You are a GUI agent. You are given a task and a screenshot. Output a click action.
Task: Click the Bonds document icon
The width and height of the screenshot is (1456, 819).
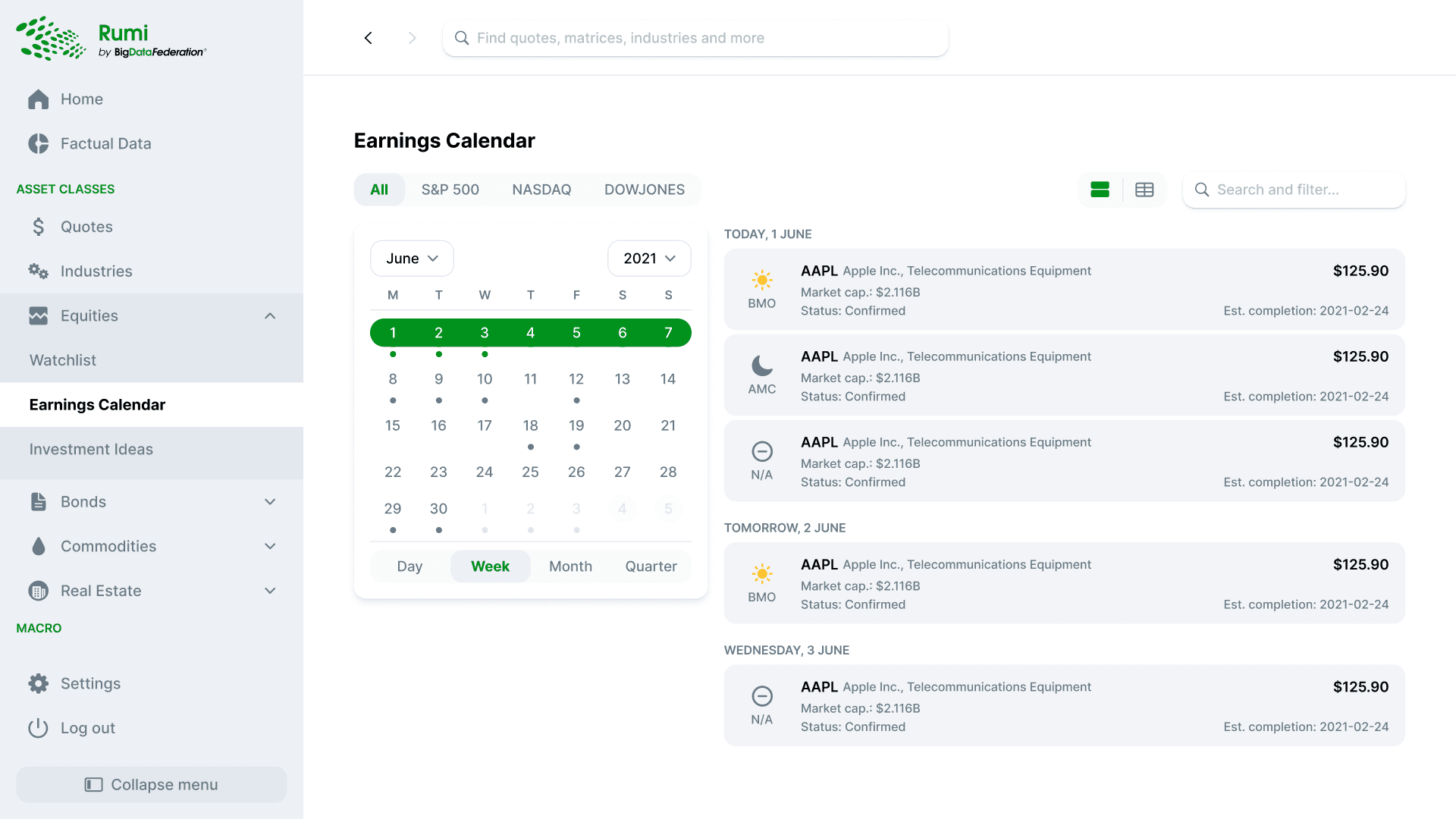point(39,502)
